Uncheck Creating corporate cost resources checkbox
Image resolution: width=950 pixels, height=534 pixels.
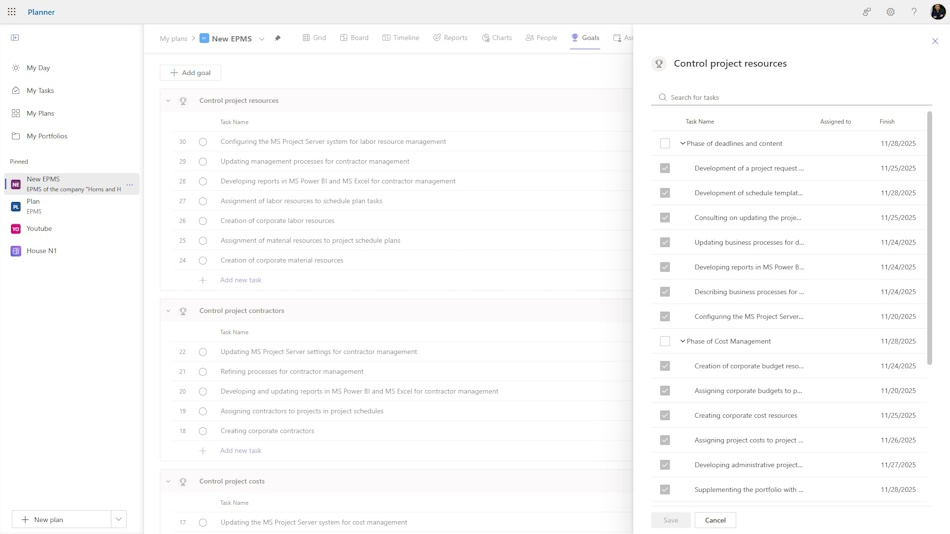click(665, 416)
